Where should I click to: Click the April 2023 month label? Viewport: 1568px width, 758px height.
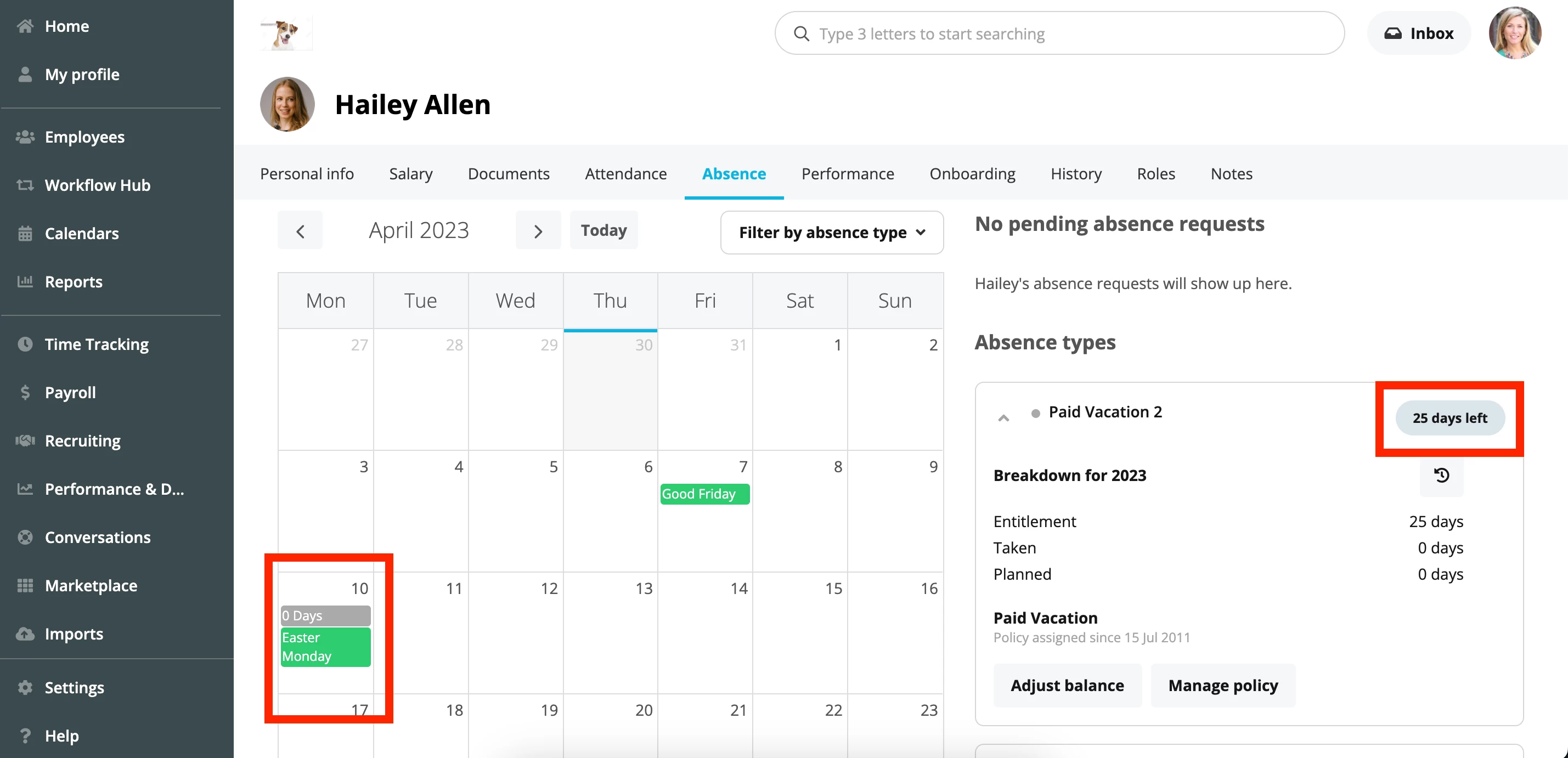click(419, 230)
